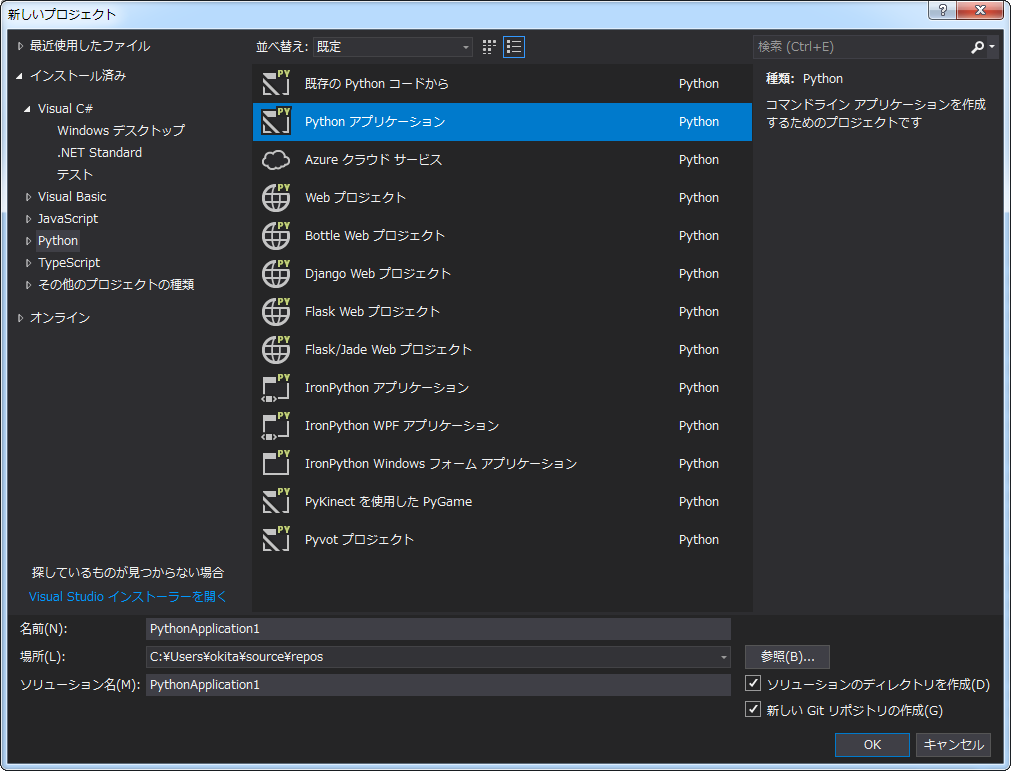This screenshot has height=771, width=1011.
Task: Click the icon for 既存の Python コードから template
Action: (x=276, y=84)
